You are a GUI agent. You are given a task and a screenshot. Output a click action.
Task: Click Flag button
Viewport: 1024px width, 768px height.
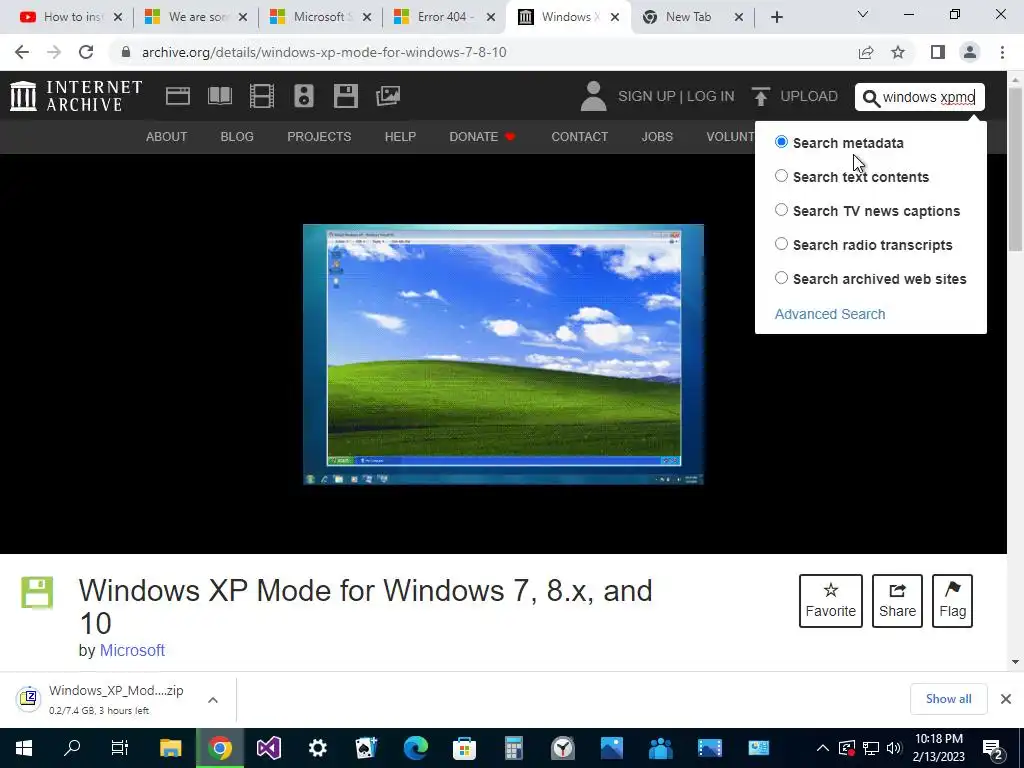pos(952,601)
